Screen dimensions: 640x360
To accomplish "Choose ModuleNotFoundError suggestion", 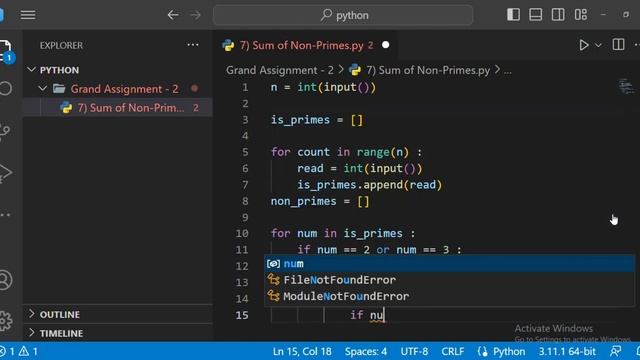I will pos(449,296).
